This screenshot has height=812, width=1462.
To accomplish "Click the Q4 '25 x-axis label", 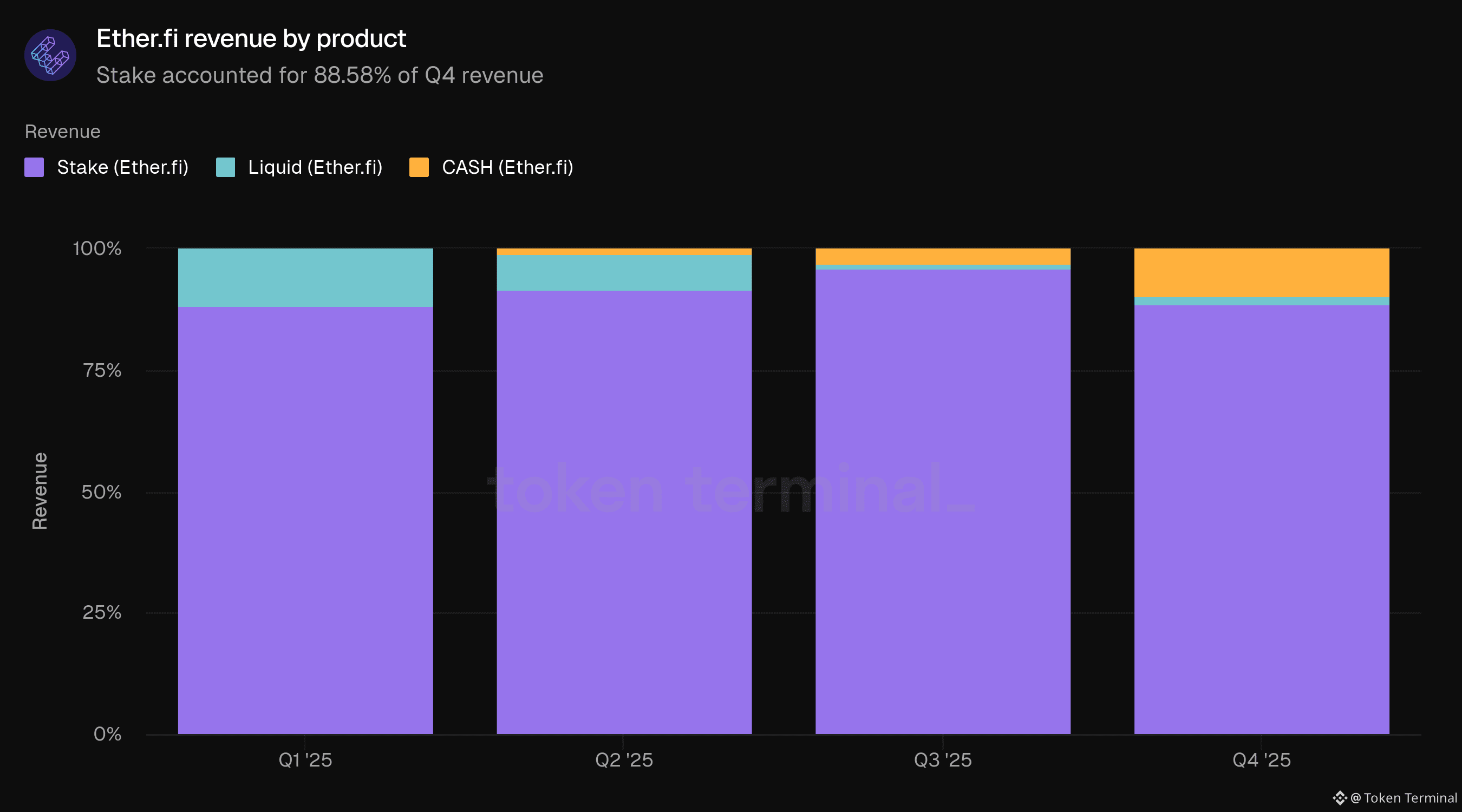I will pyautogui.click(x=1261, y=760).
